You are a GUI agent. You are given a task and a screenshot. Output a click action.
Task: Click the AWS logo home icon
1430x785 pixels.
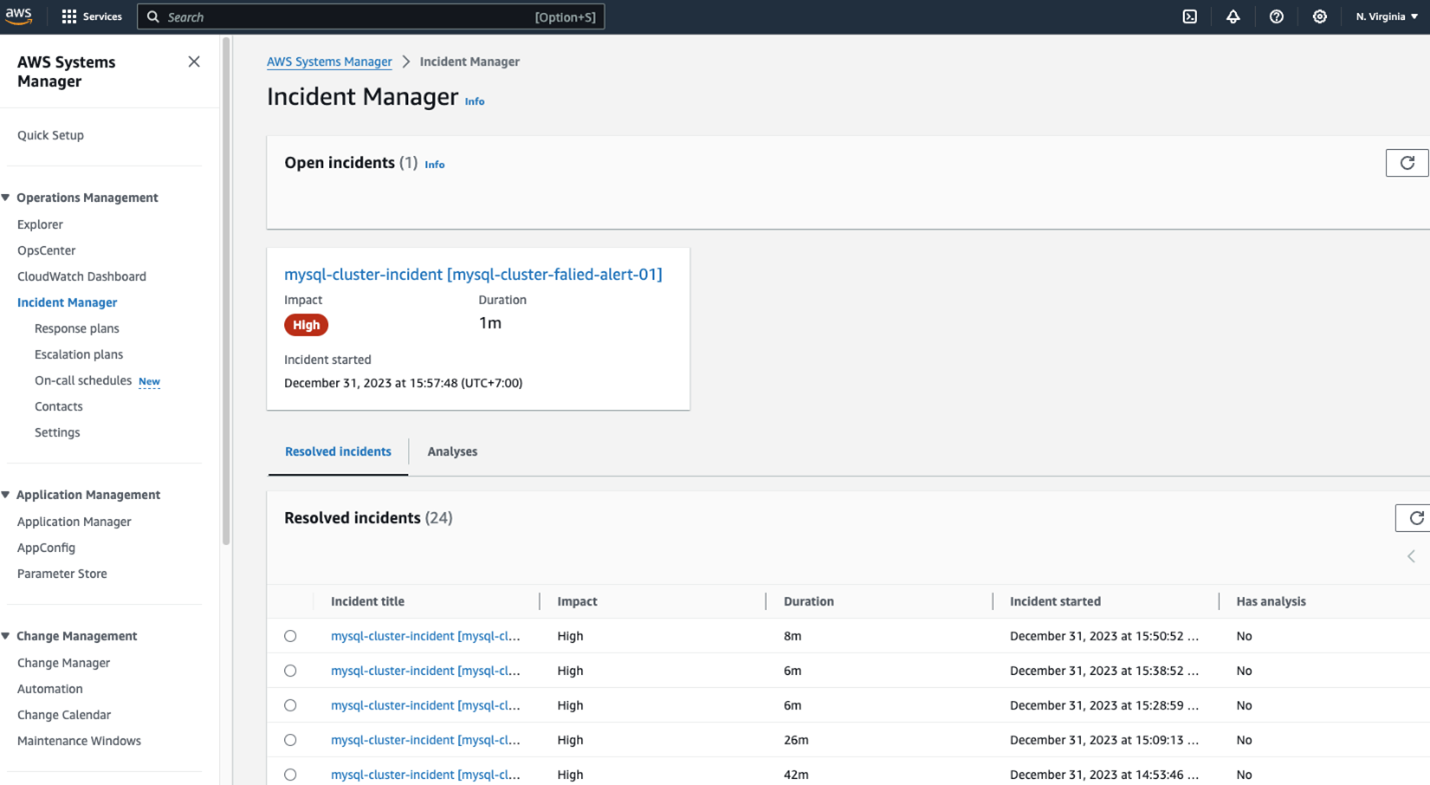(19, 16)
